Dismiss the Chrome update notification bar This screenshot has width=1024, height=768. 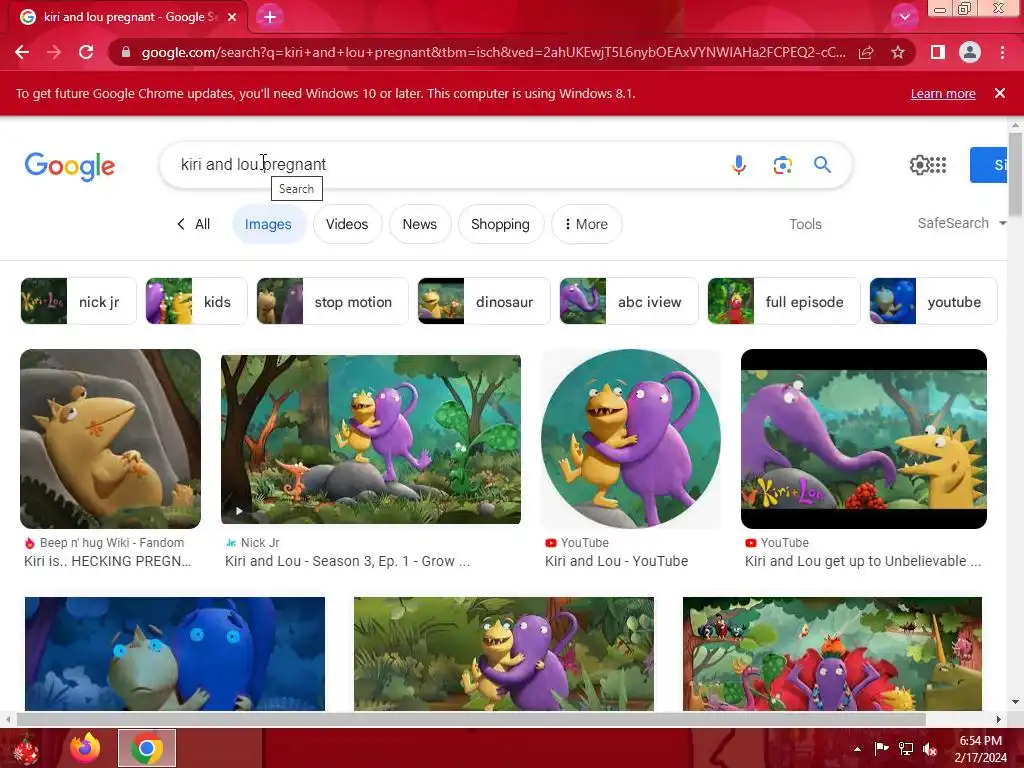(1000, 93)
